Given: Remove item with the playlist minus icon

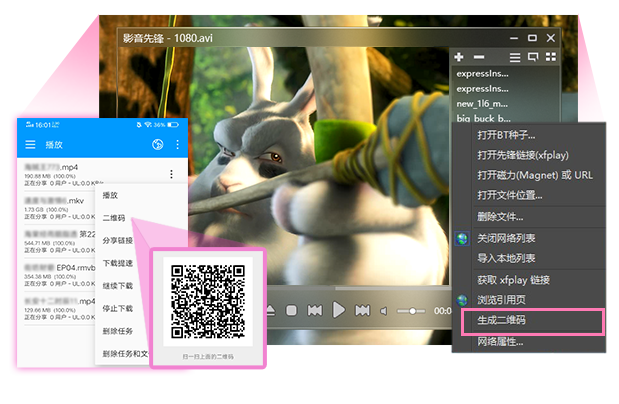Looking at the screenshot, I should (x=479, y=57).
